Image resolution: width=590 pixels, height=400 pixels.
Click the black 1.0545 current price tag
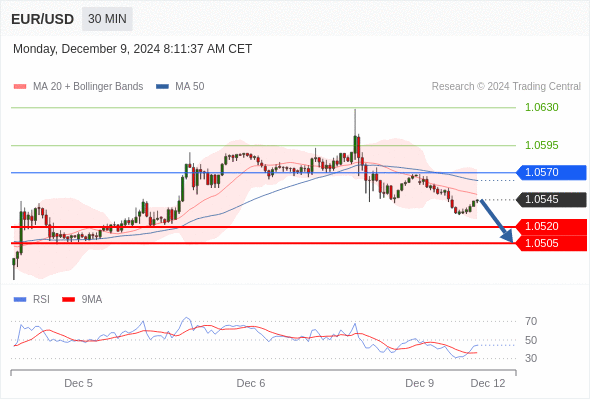tap(551, 199)
